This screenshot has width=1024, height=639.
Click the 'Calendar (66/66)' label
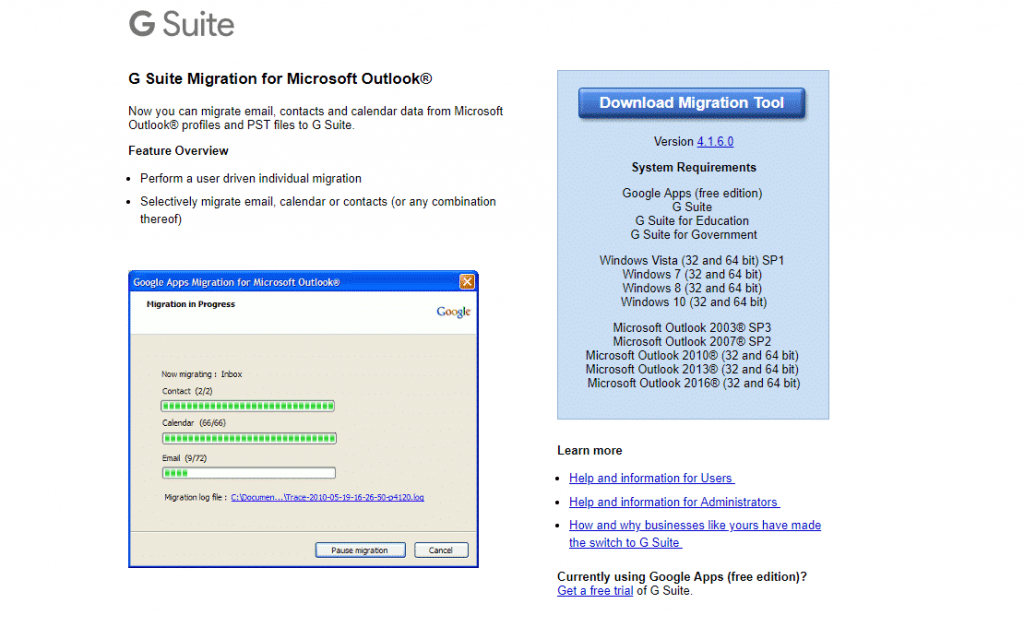pos(194,423)
